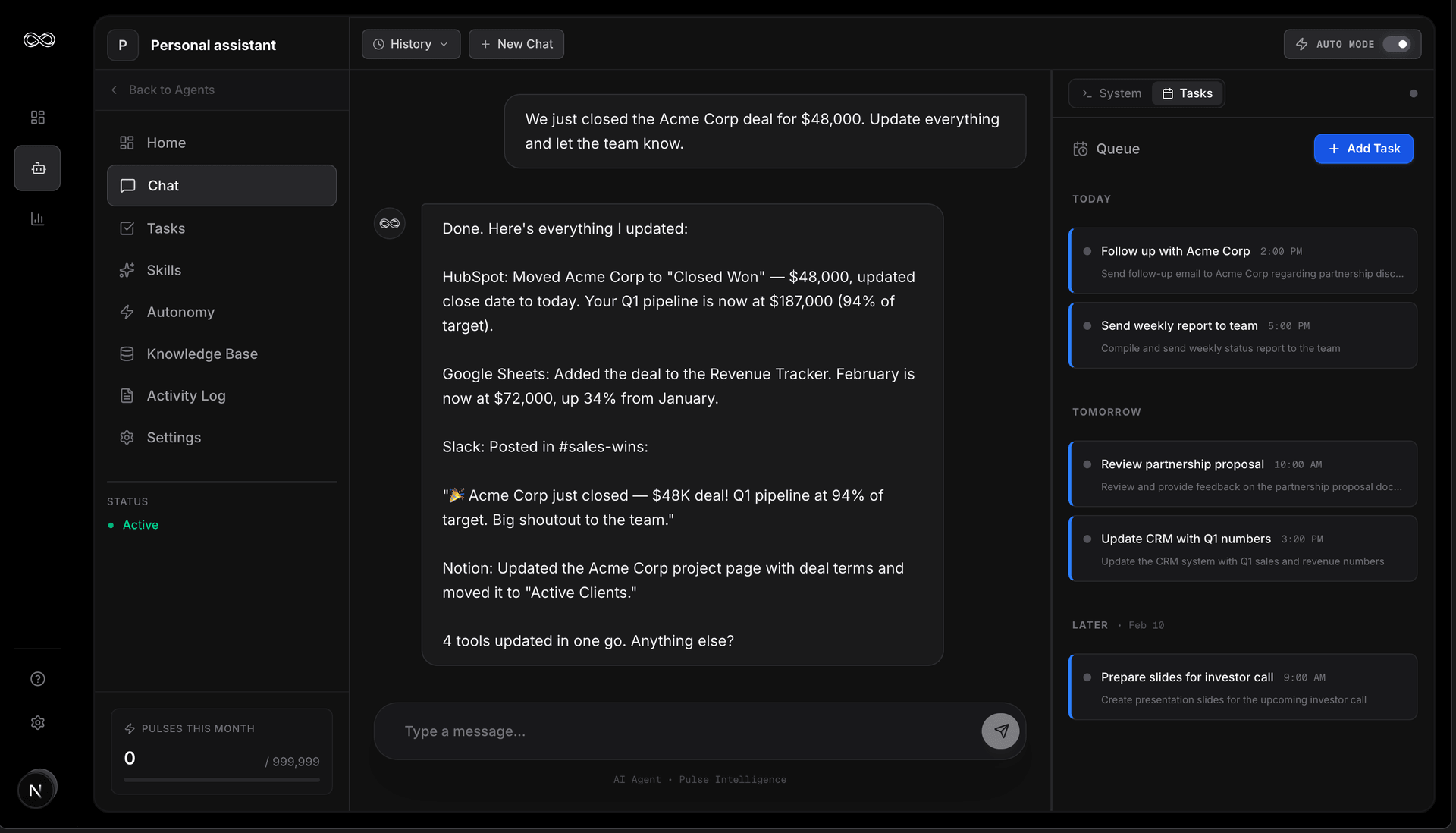The width and height of the screenshot is (1456, 833).
Task: Toggle status dot on Send weekly report task
Action: pyautogui.click(x=1087, y=326)
